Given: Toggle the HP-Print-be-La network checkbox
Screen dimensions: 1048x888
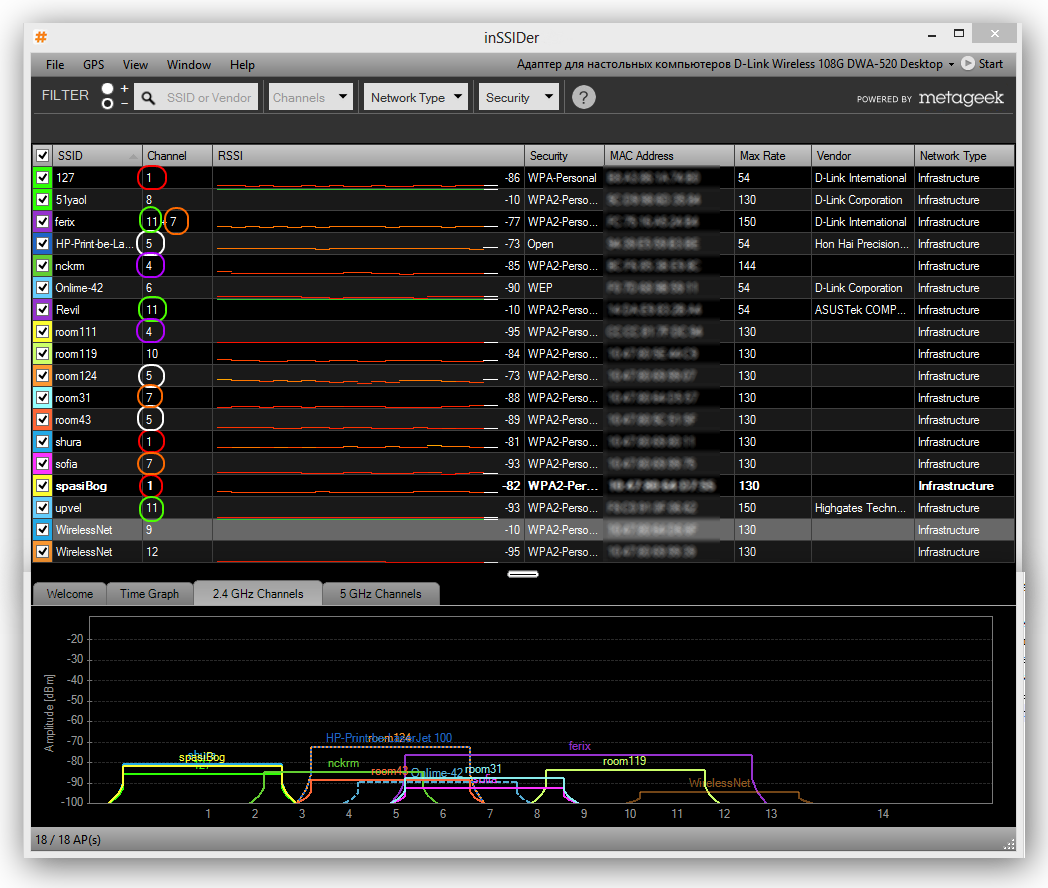Looking at the screenshot, I should (x=43, y=244).
